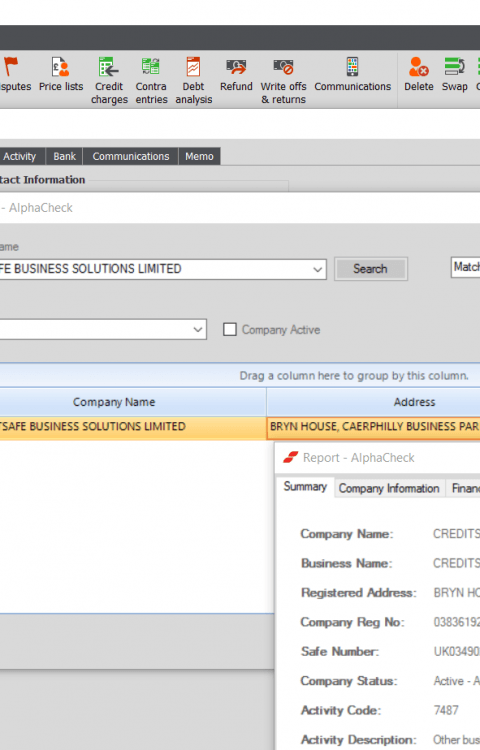Open Communications phone icon in toolbar
Screen dimensions: 480x750
(352, 66)
